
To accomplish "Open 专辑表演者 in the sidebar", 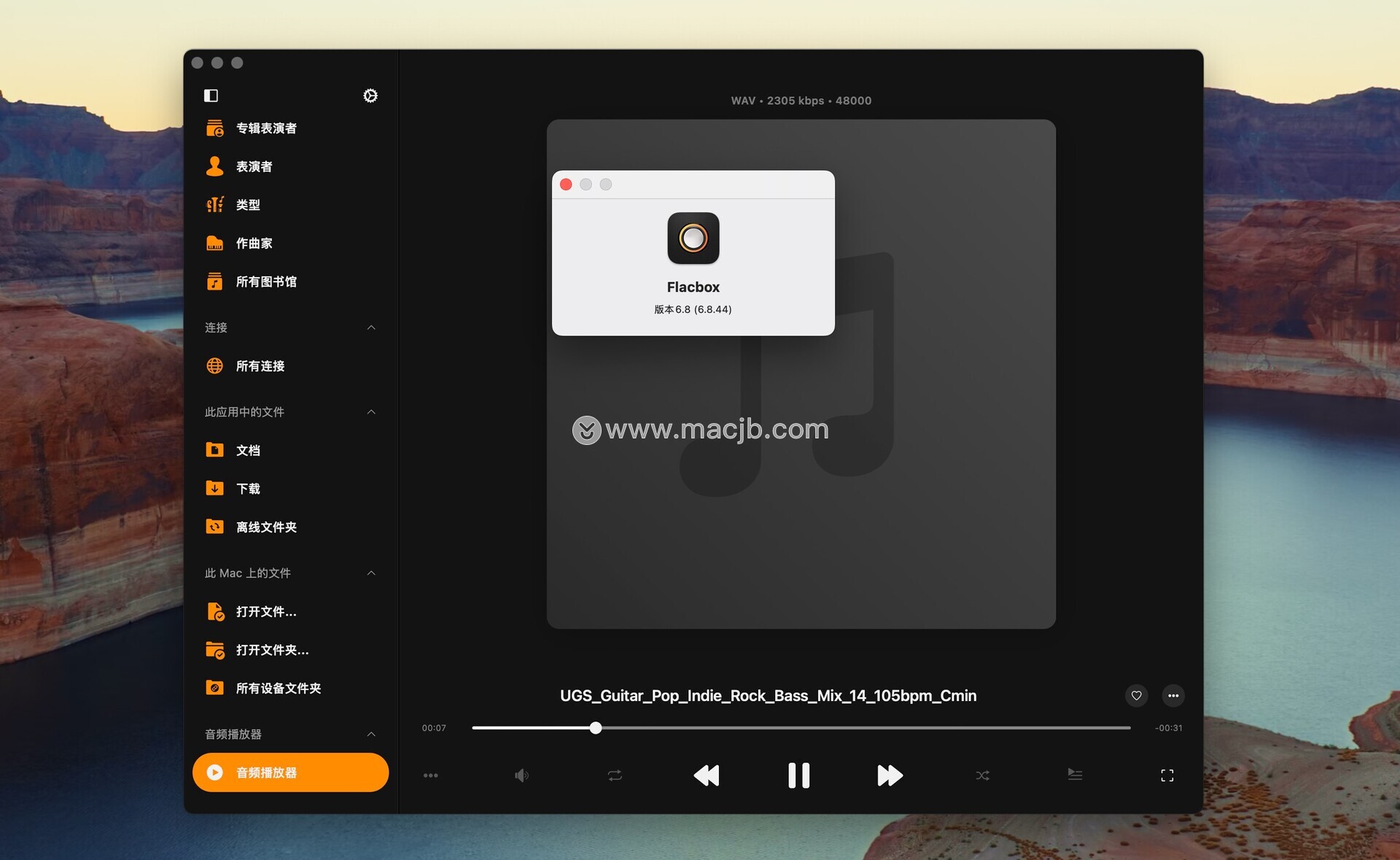I will pos(290,128).
